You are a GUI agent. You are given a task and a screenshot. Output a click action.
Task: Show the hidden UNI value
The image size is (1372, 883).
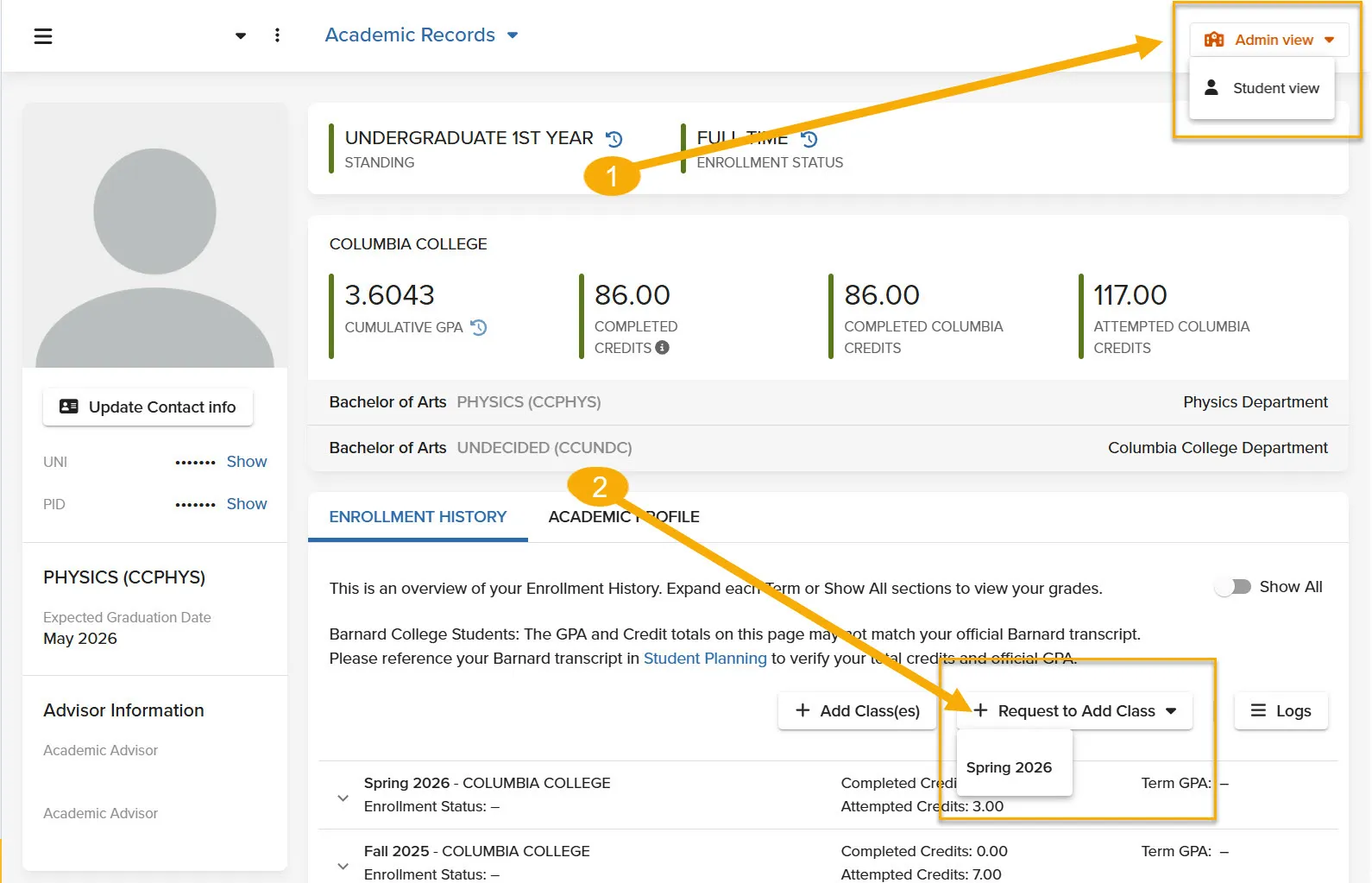click(247, 462)
